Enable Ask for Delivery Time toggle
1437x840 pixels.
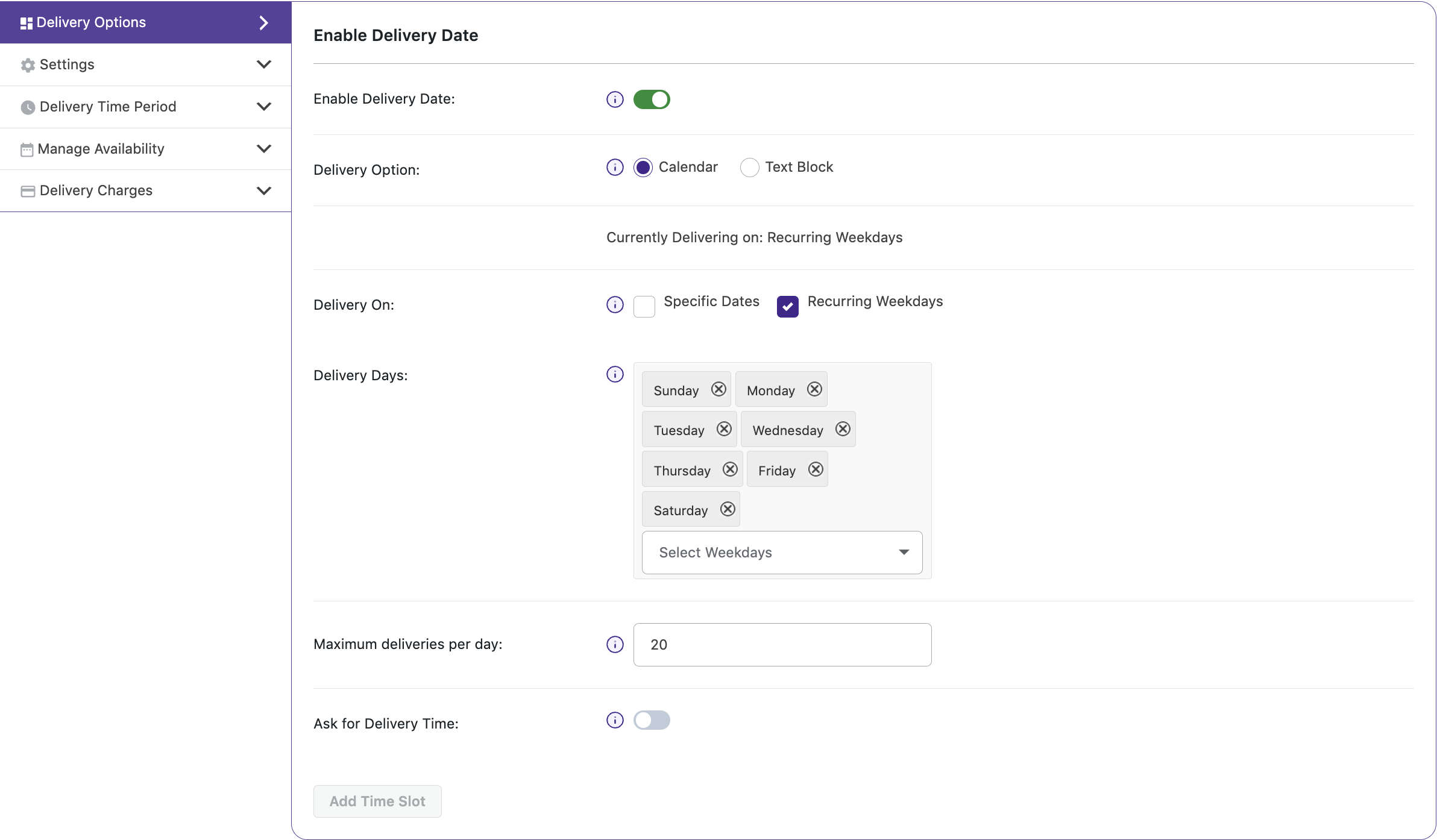651,720
